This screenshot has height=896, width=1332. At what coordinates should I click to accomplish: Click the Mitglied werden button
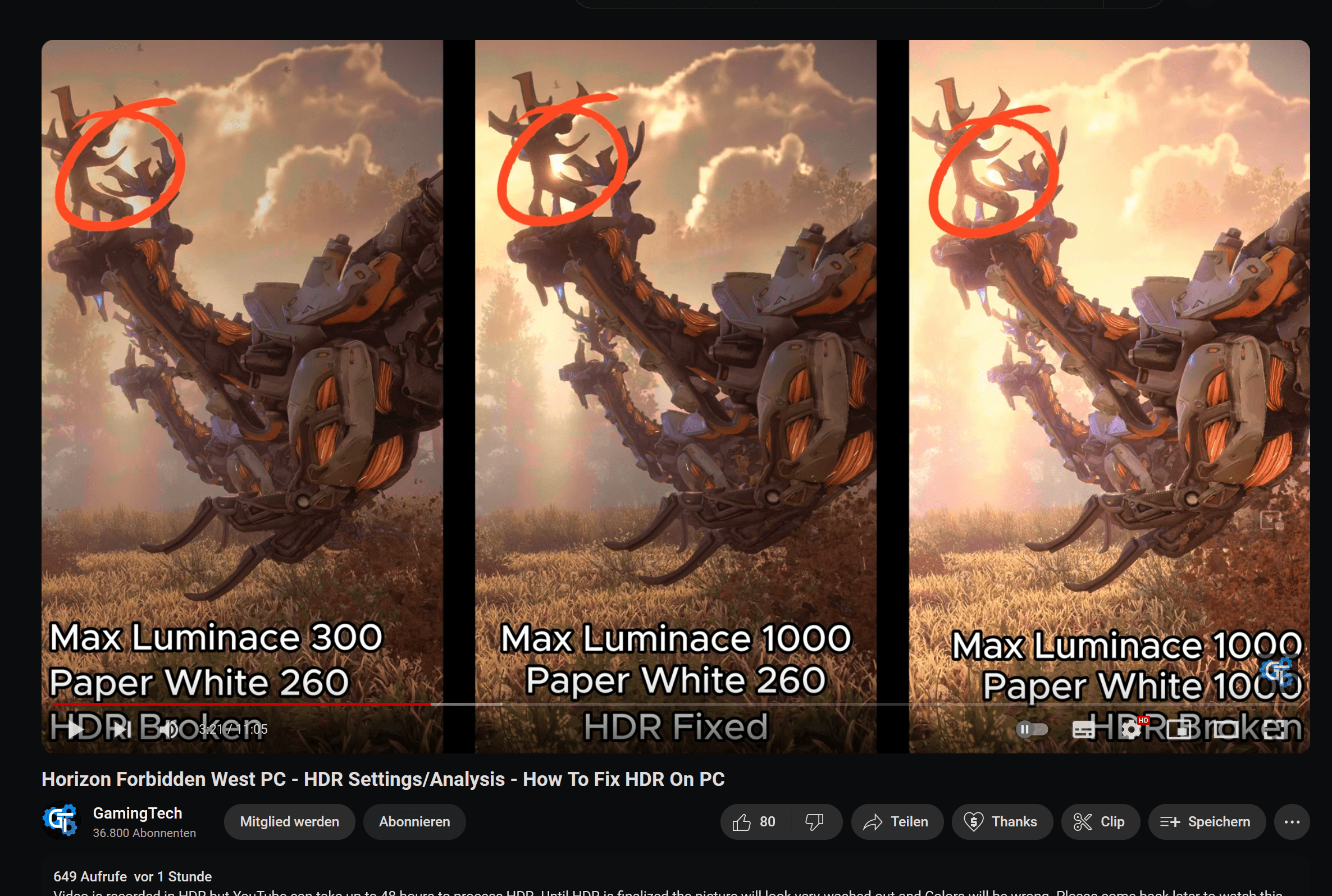tap(289, 822)
